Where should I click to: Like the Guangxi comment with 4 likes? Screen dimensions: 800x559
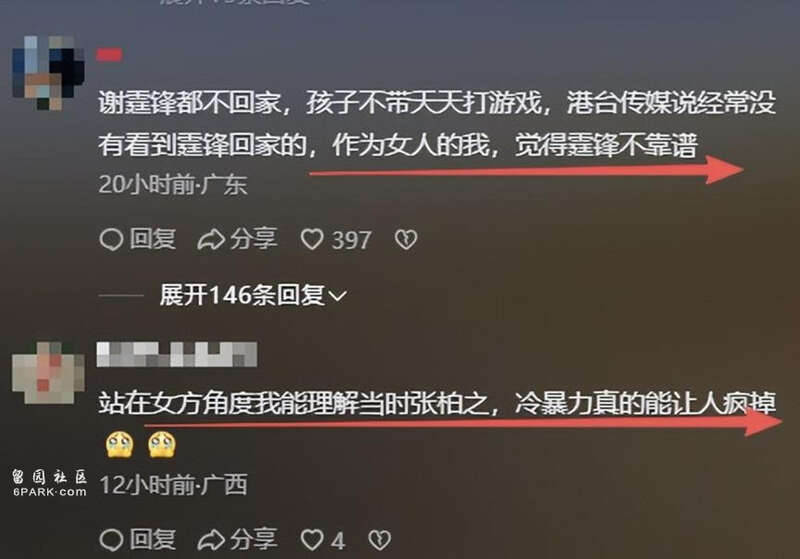click(x=312, y=540)
